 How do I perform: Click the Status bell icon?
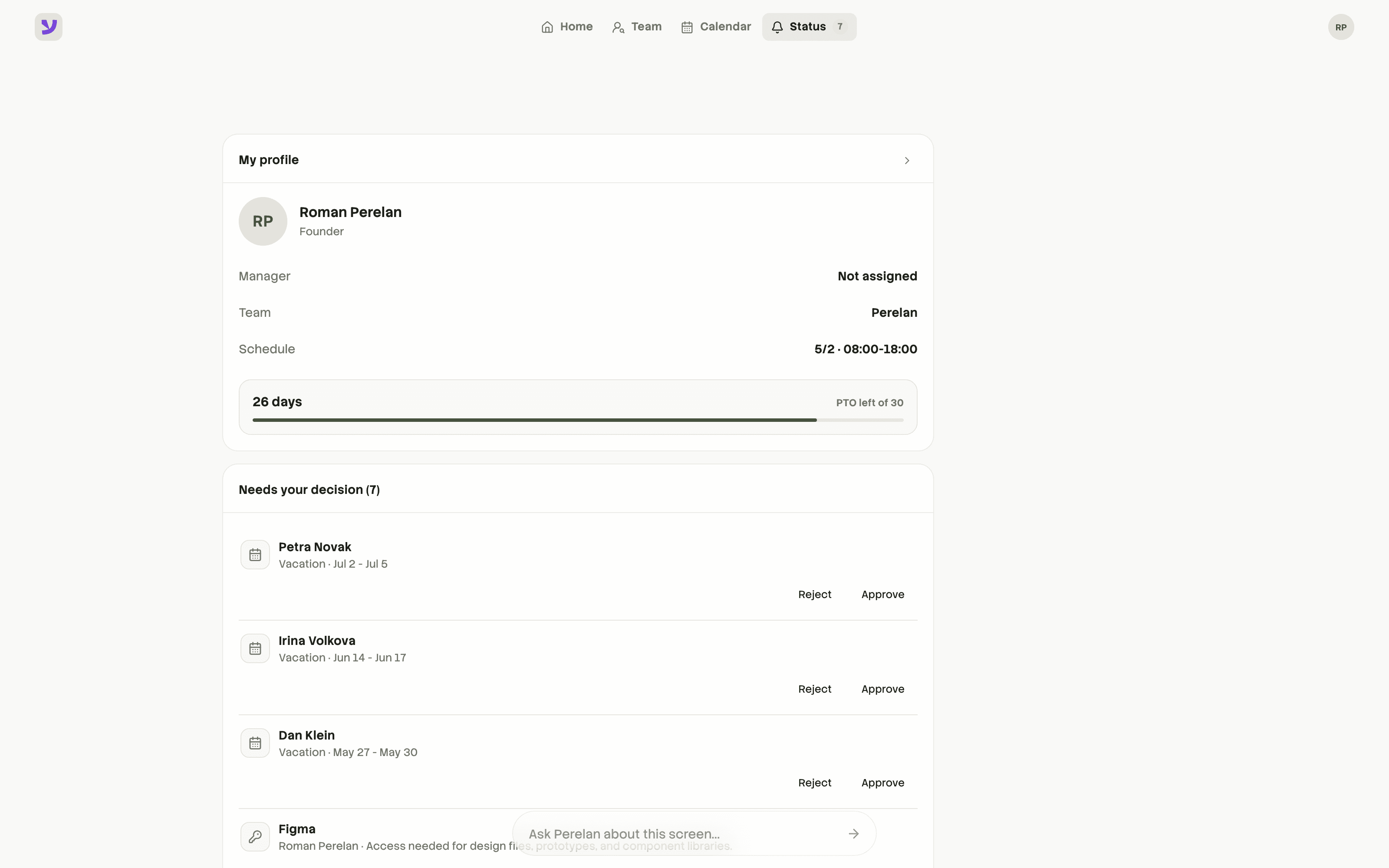pyautogui.click(x=777, y=27)
